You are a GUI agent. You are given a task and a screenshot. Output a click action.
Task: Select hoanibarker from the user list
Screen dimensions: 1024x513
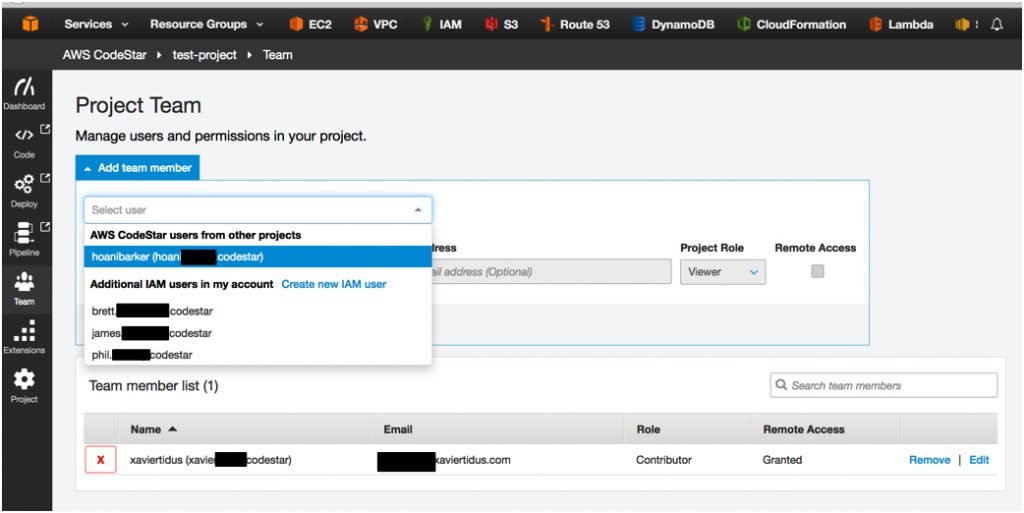tap(258, 257)
